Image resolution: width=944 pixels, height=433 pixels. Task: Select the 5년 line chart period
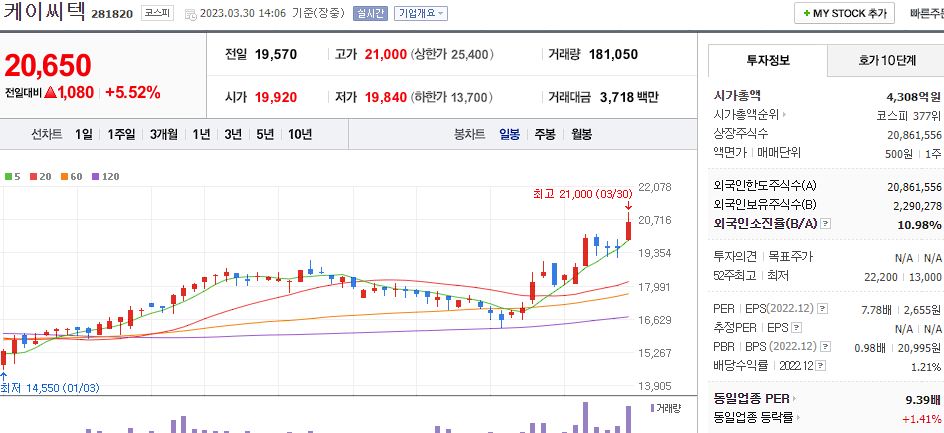click(x=265, y=134)
